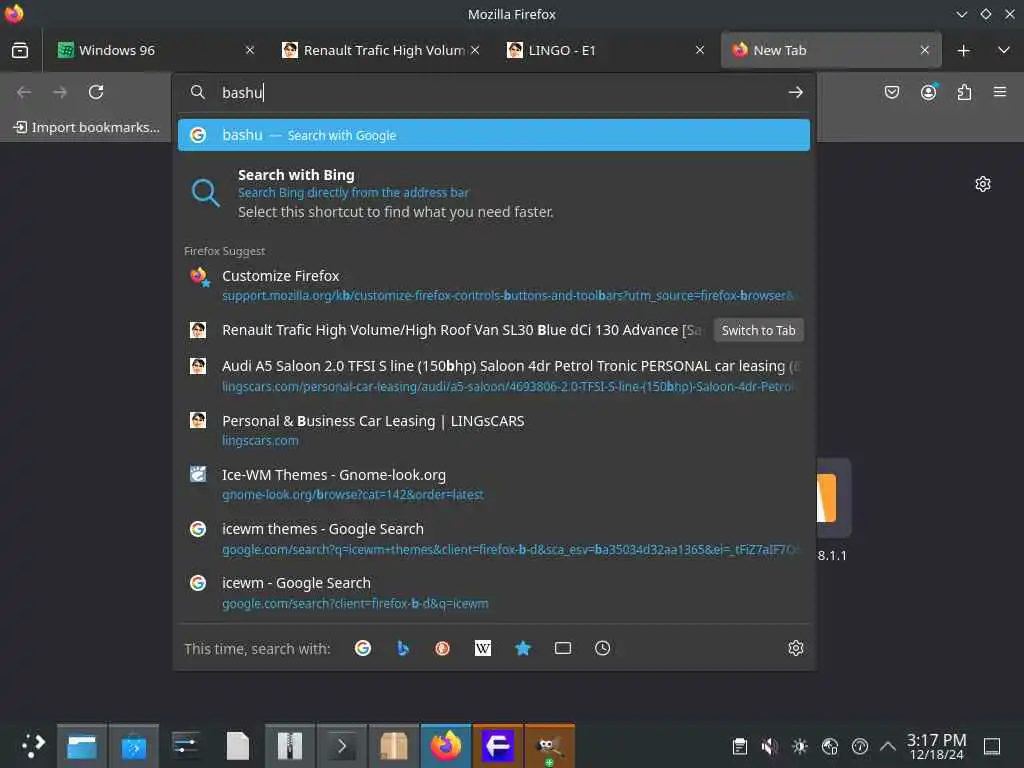
Task: Open the archive manager zipper icon in taskbar
Action: (289, 746)
